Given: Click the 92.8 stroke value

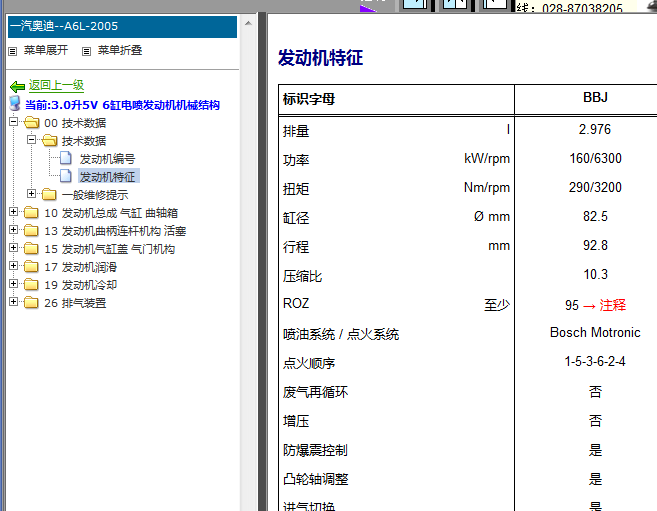Looking at the screenshot, I should click(595, 245).
